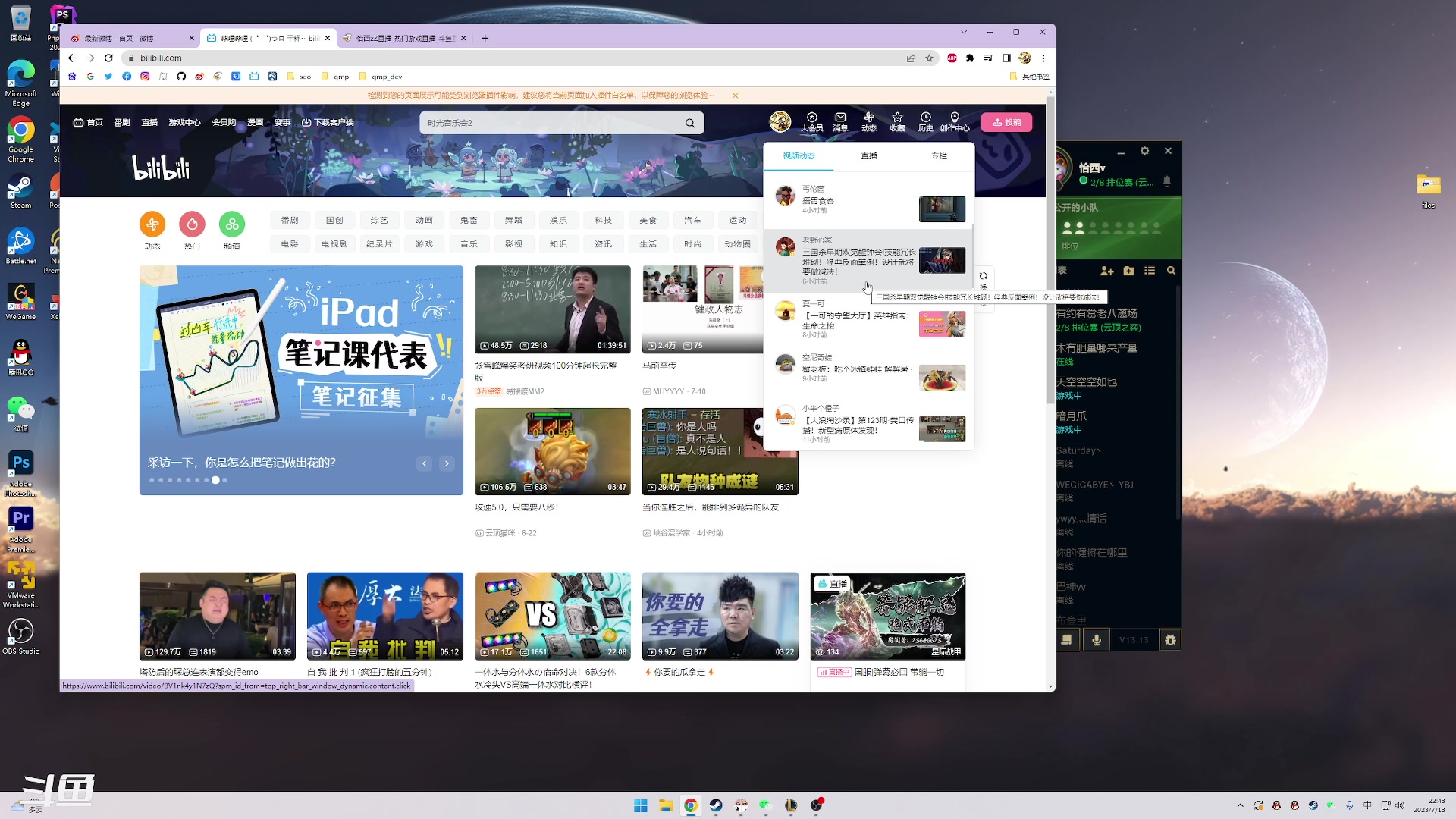Open the Chrome tab search dropdown arrow
Viewport: 1456px width, 819px height.
[x=964, y=32]
